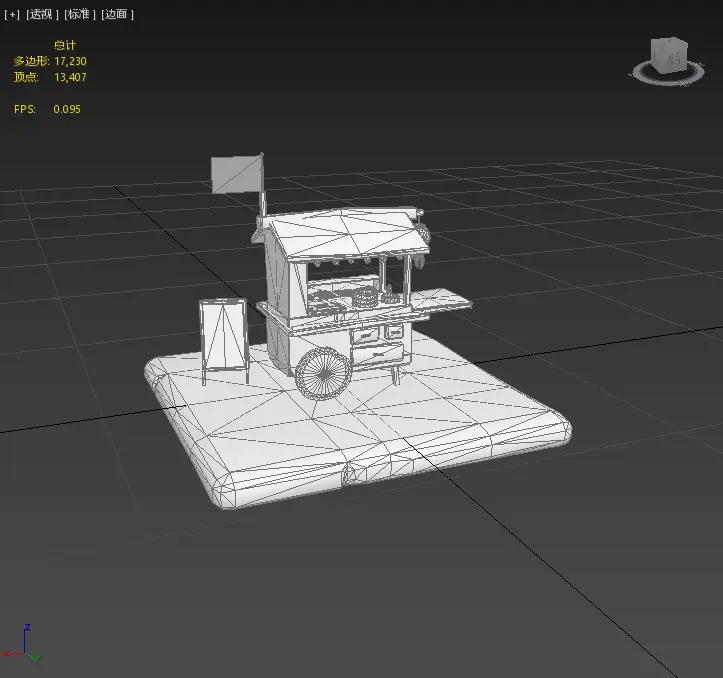The height and width of the screenshot is (678, 723).
Task: Select the cart's spoked wheel
Action: click(x=324, y=374)
